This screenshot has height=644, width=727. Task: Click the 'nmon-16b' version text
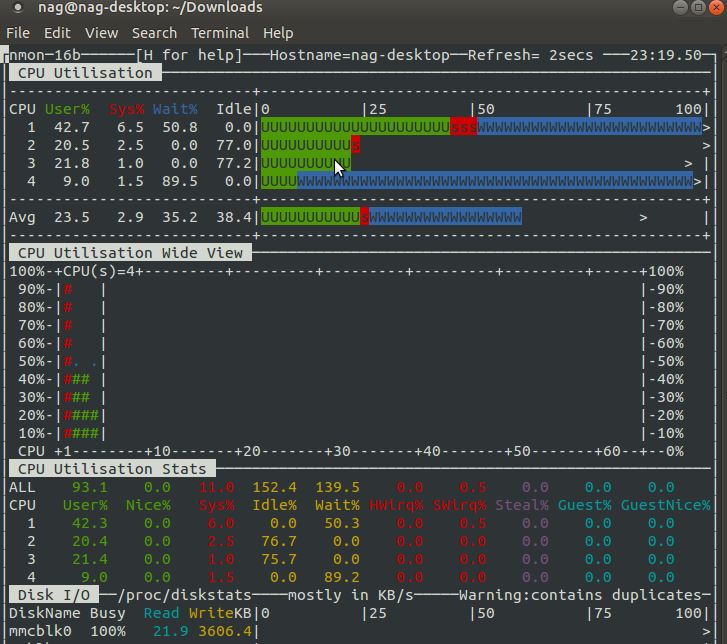click(x=45, y=55)
